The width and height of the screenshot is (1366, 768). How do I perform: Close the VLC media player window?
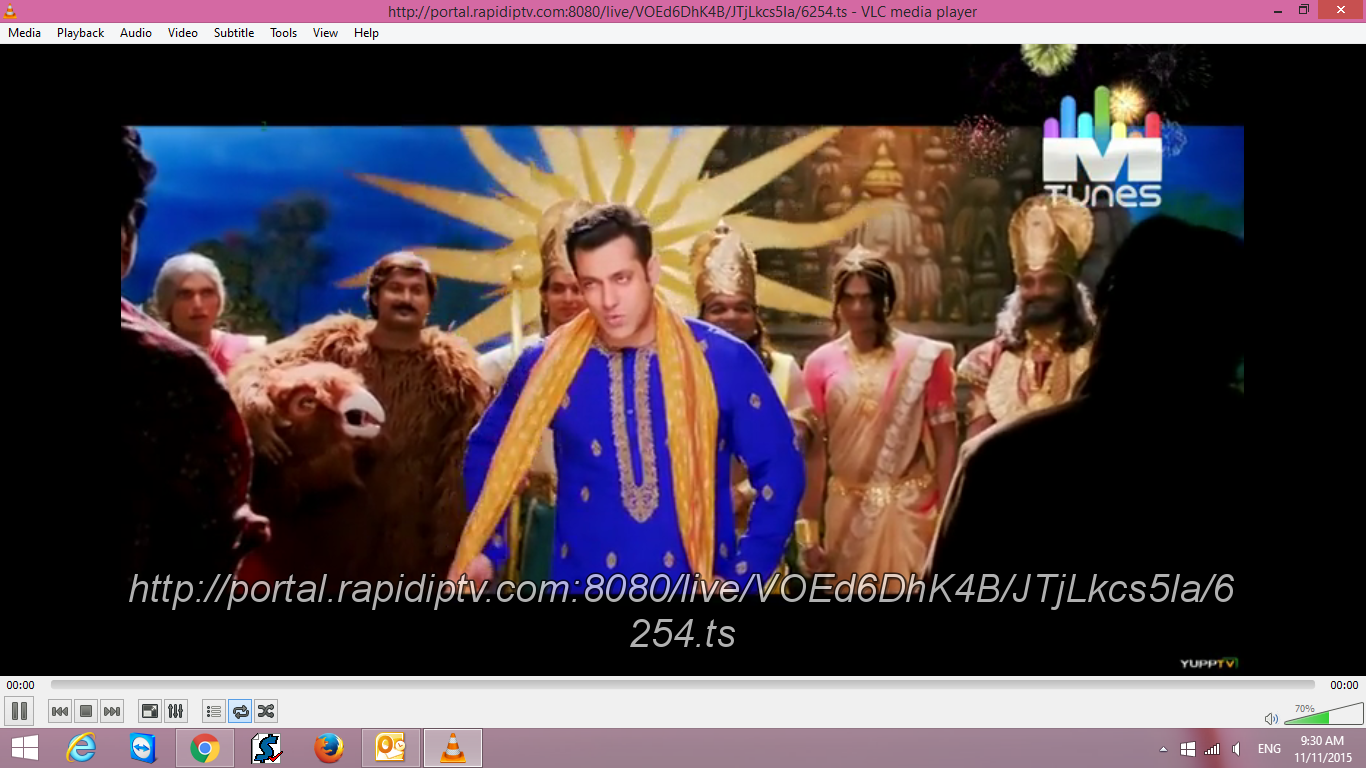pyautogui.click(x=1341, y=10)
